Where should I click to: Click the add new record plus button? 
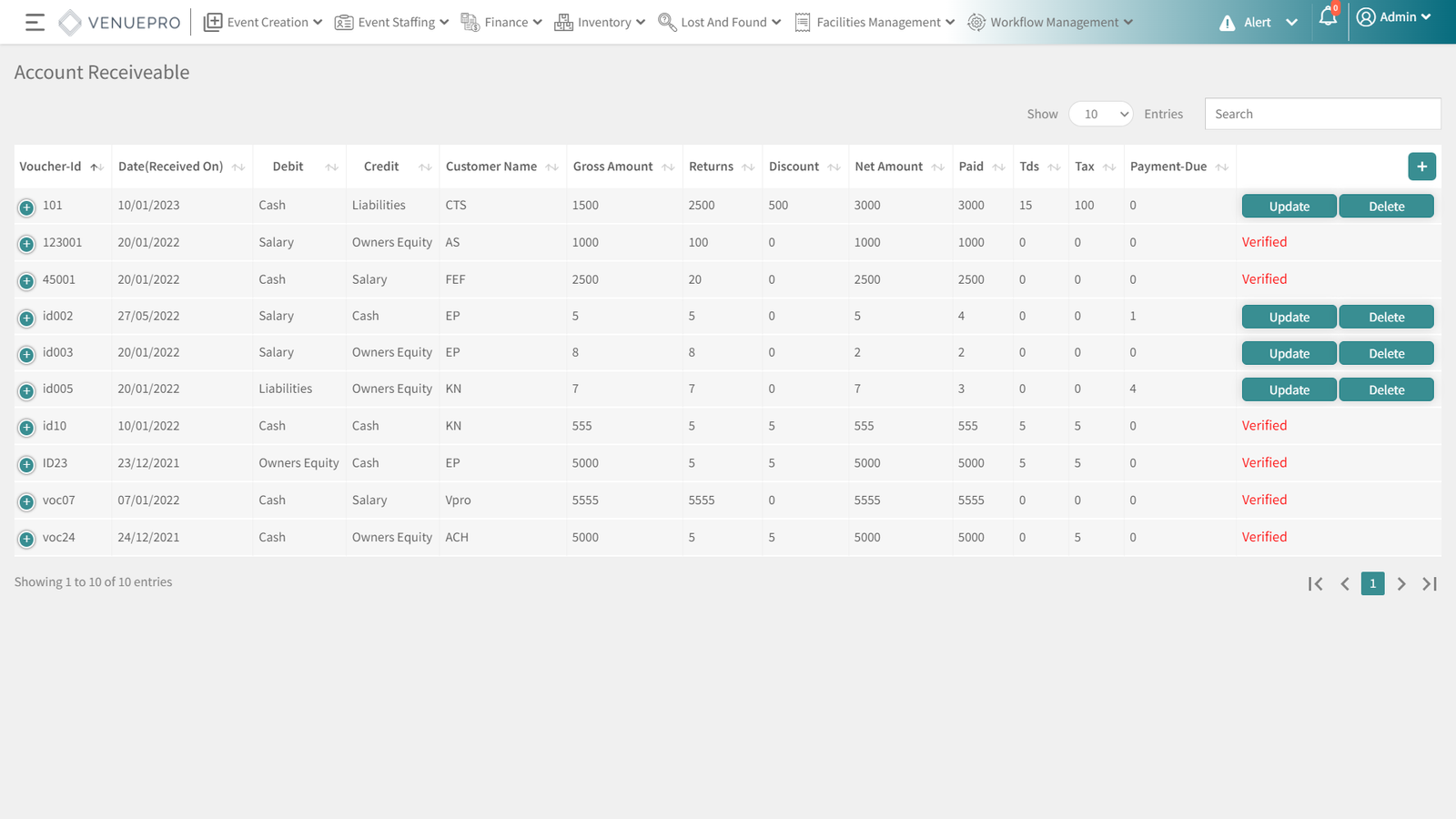(x=1421, y=167)
